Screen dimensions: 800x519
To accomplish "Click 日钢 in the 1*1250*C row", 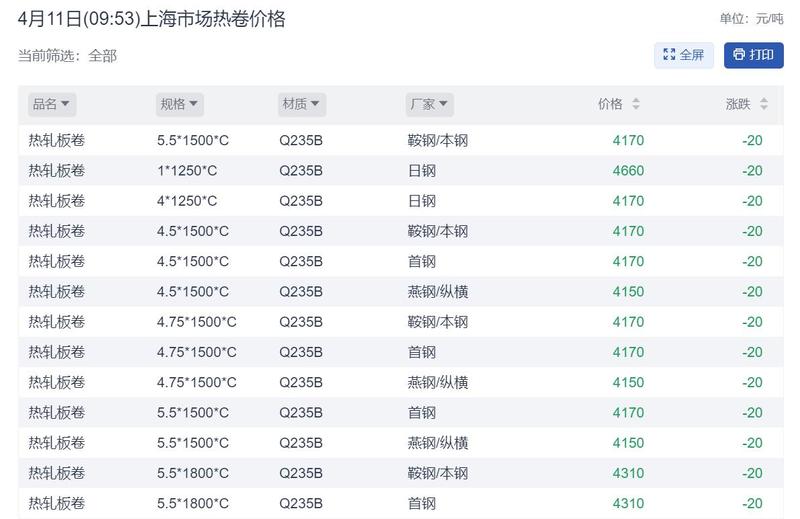I will (x=421, y=170).
